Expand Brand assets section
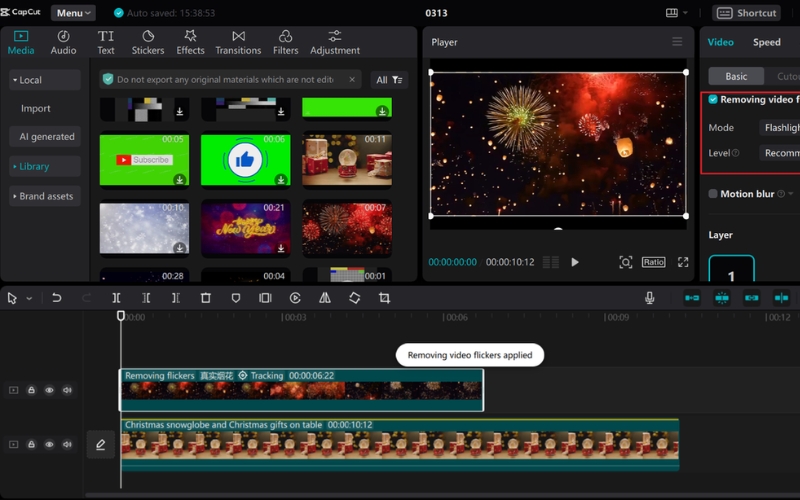Viewport: 800px width, 500px height. click(x=45, y=196)
